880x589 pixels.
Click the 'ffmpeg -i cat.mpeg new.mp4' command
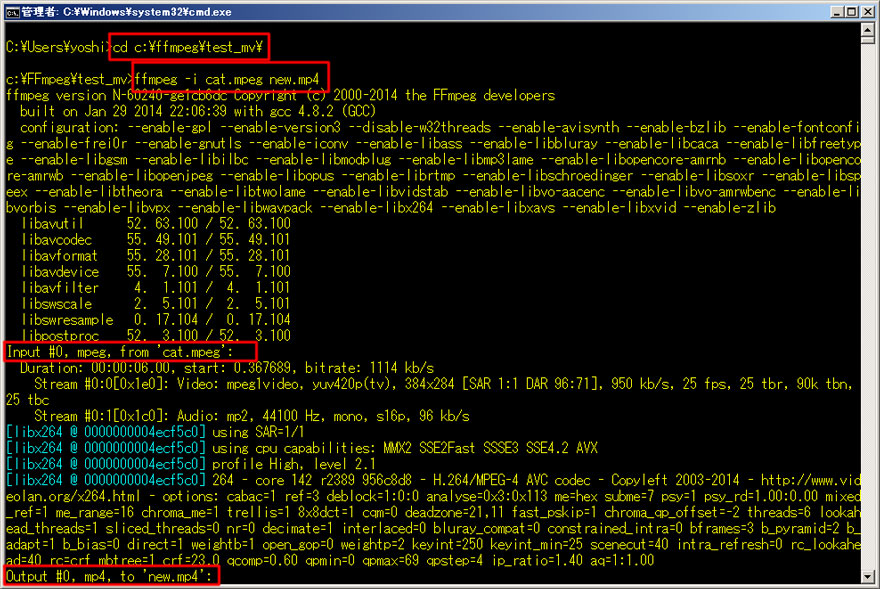227,79
